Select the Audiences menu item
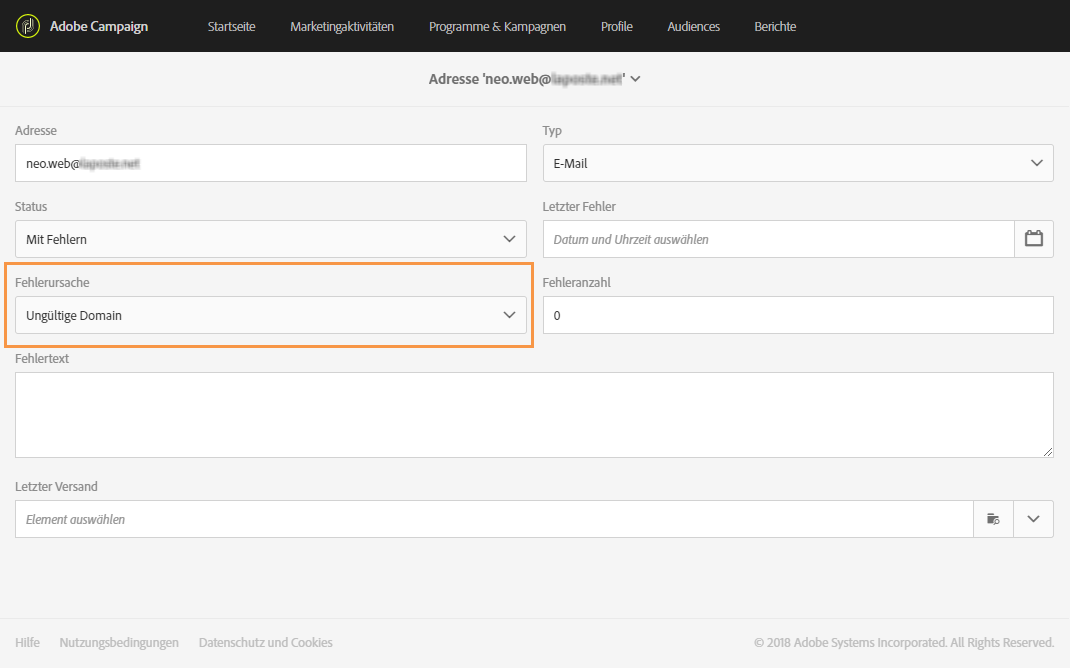The width and height of the screenshot is (1070, 668). (x=693, y=26)
